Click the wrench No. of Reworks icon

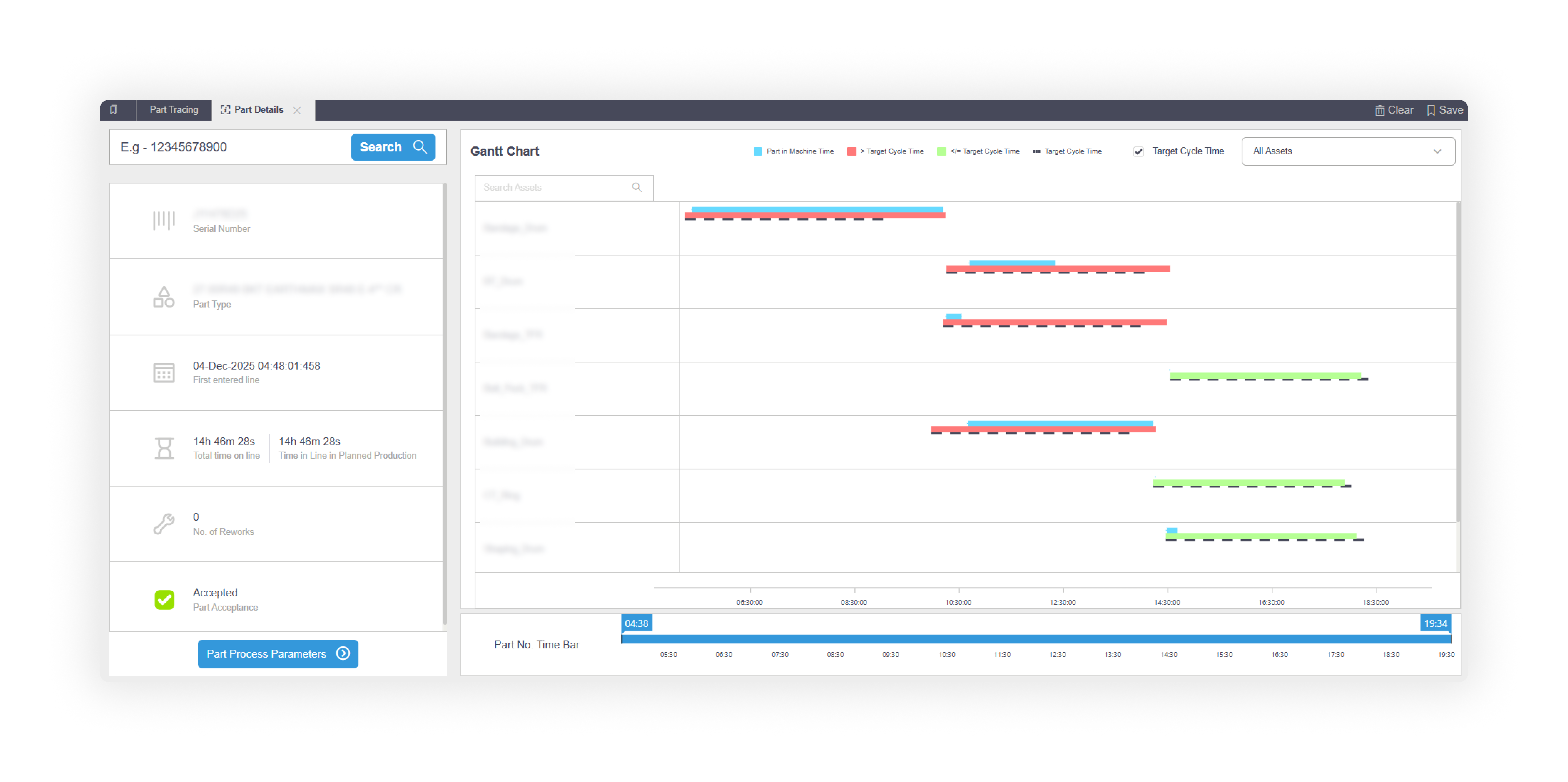164,524
